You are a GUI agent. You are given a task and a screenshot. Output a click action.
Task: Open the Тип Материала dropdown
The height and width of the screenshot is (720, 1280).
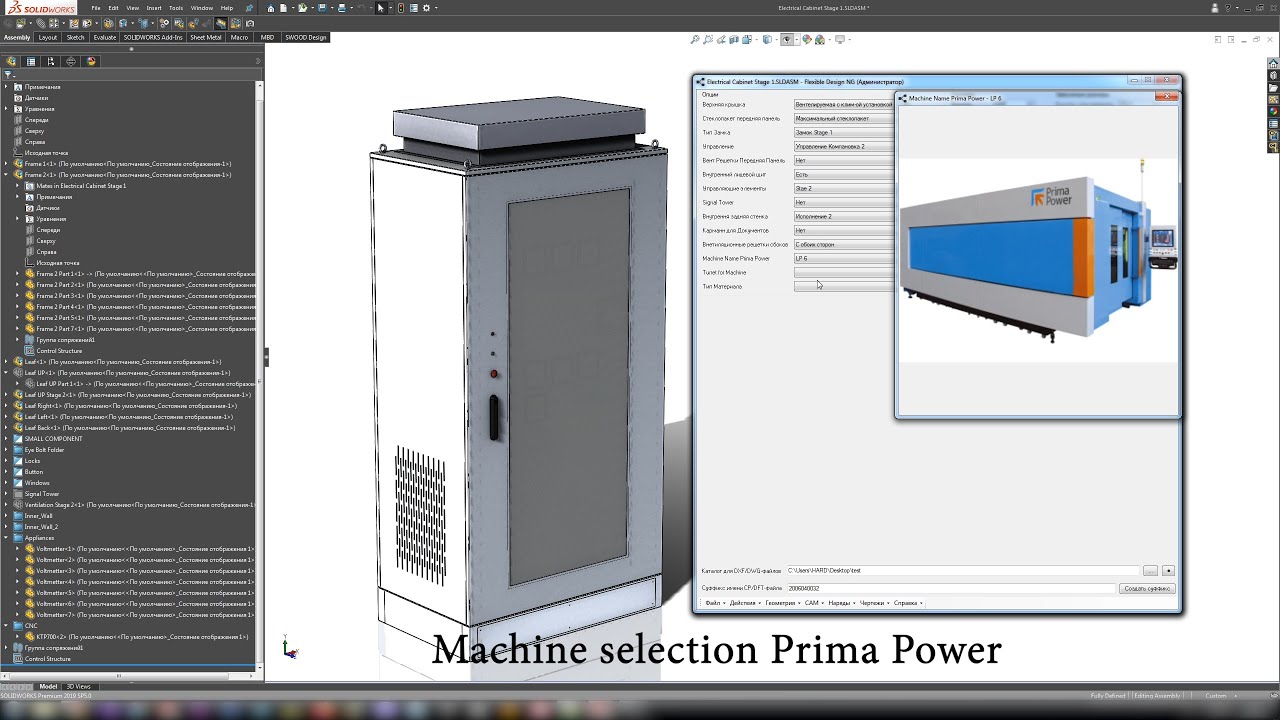coord(844,286)
